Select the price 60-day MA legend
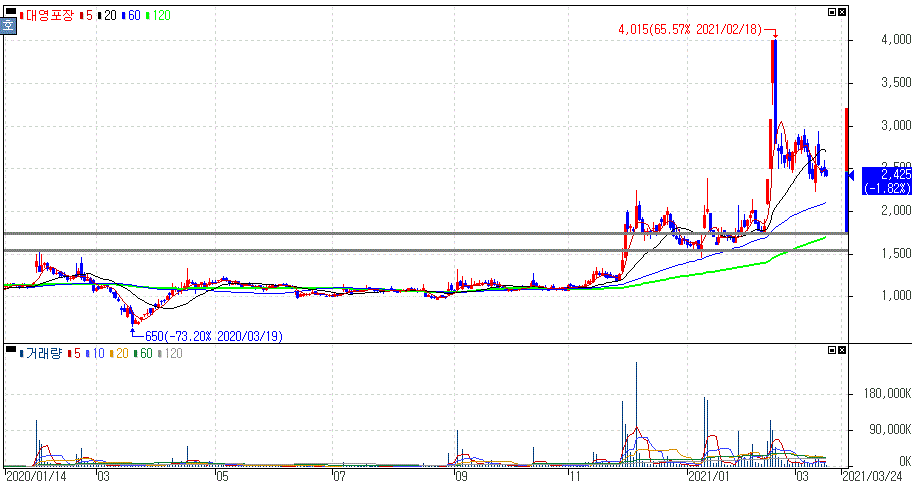Viewport: 912px width, 482px height. (131, 16)
